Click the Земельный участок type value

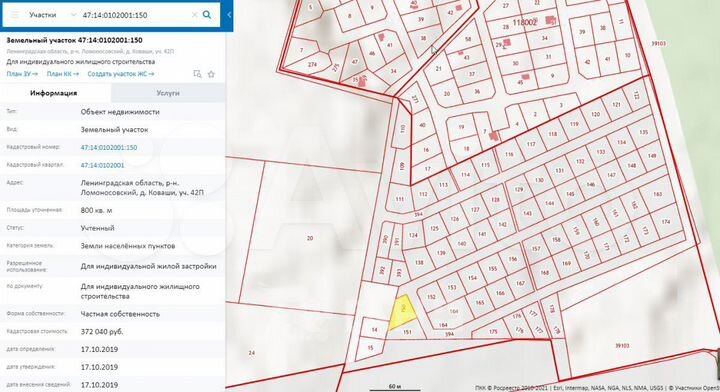[114, 130]
